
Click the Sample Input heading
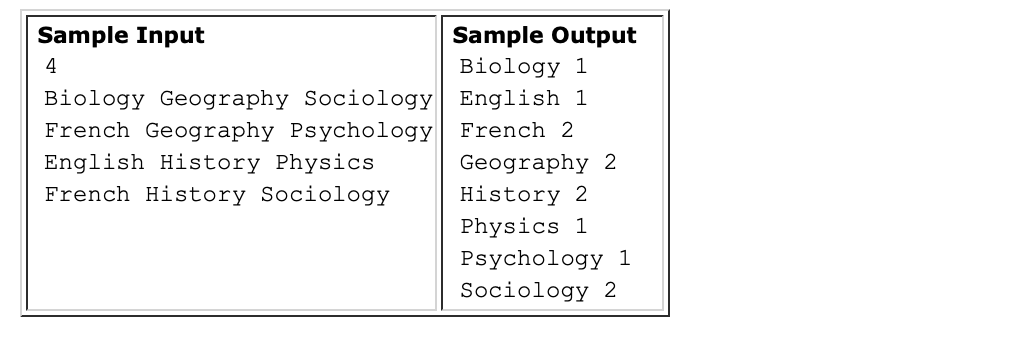point(121,35)
